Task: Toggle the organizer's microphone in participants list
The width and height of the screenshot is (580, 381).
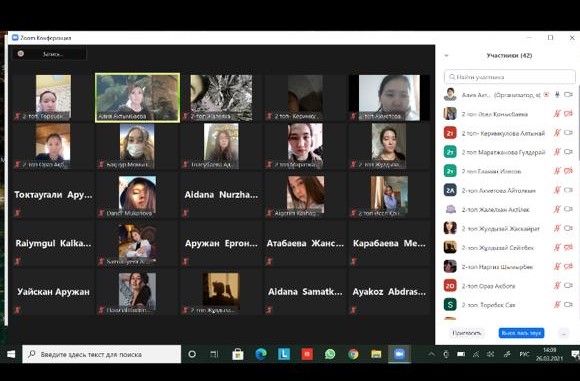Action: pyautogui.click(x=557, y=95)
